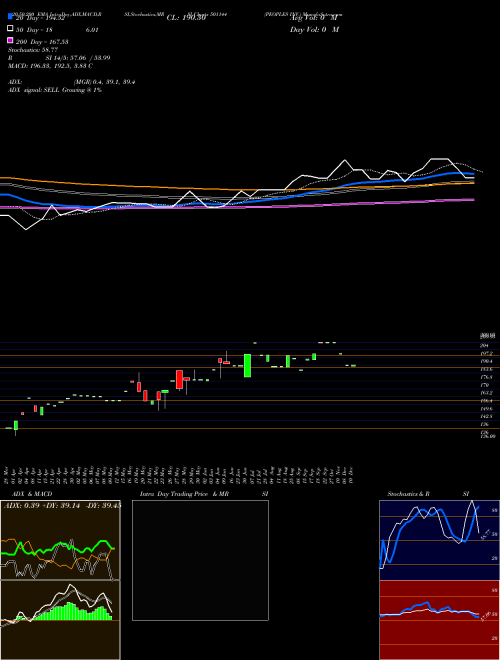This screenshot has width=500, height=660.
Task: Select the '20 Day = 194.32' text
Action: [42, 18]
